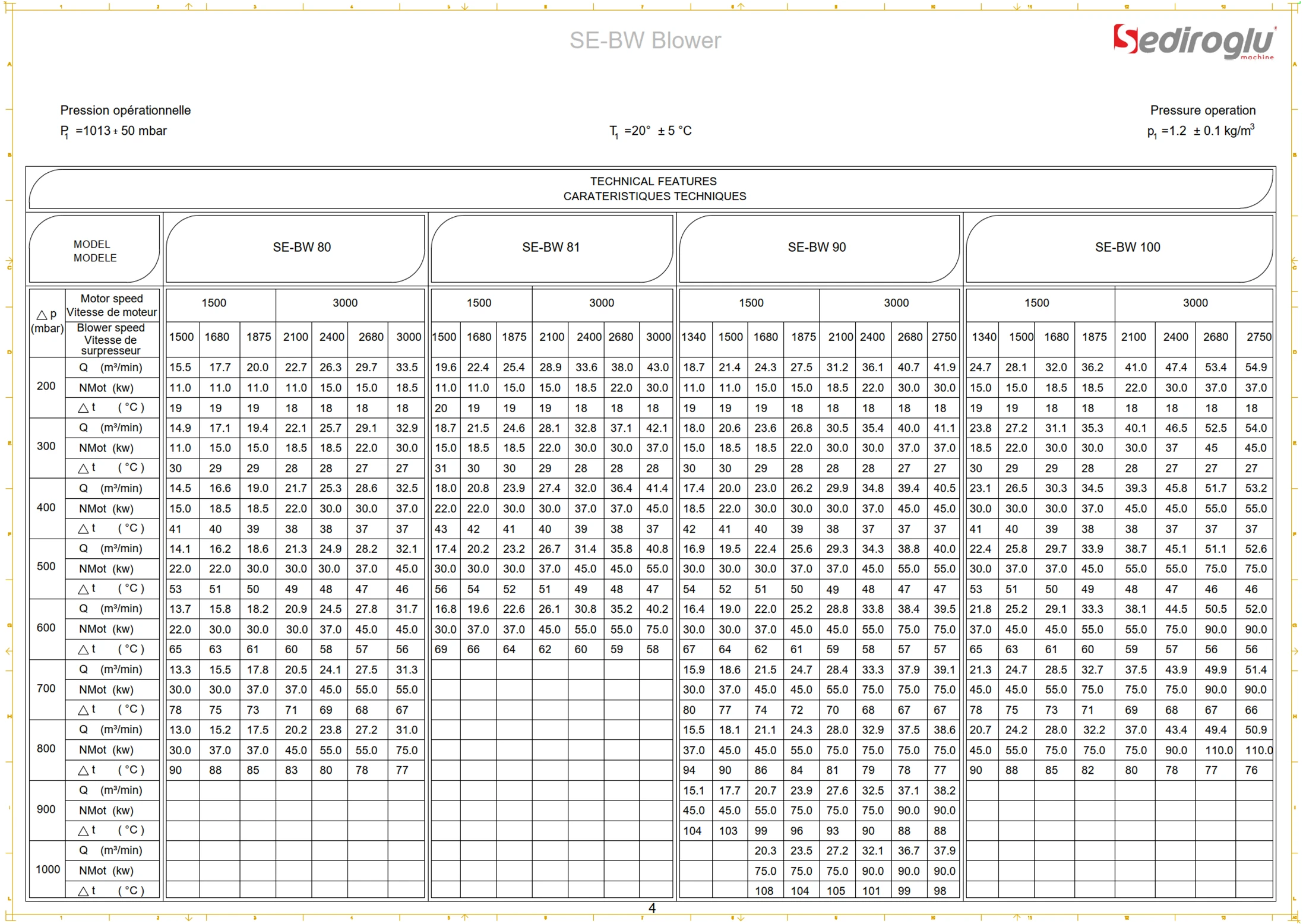Click the 54.9 flow value cell

coord(1255,367)
